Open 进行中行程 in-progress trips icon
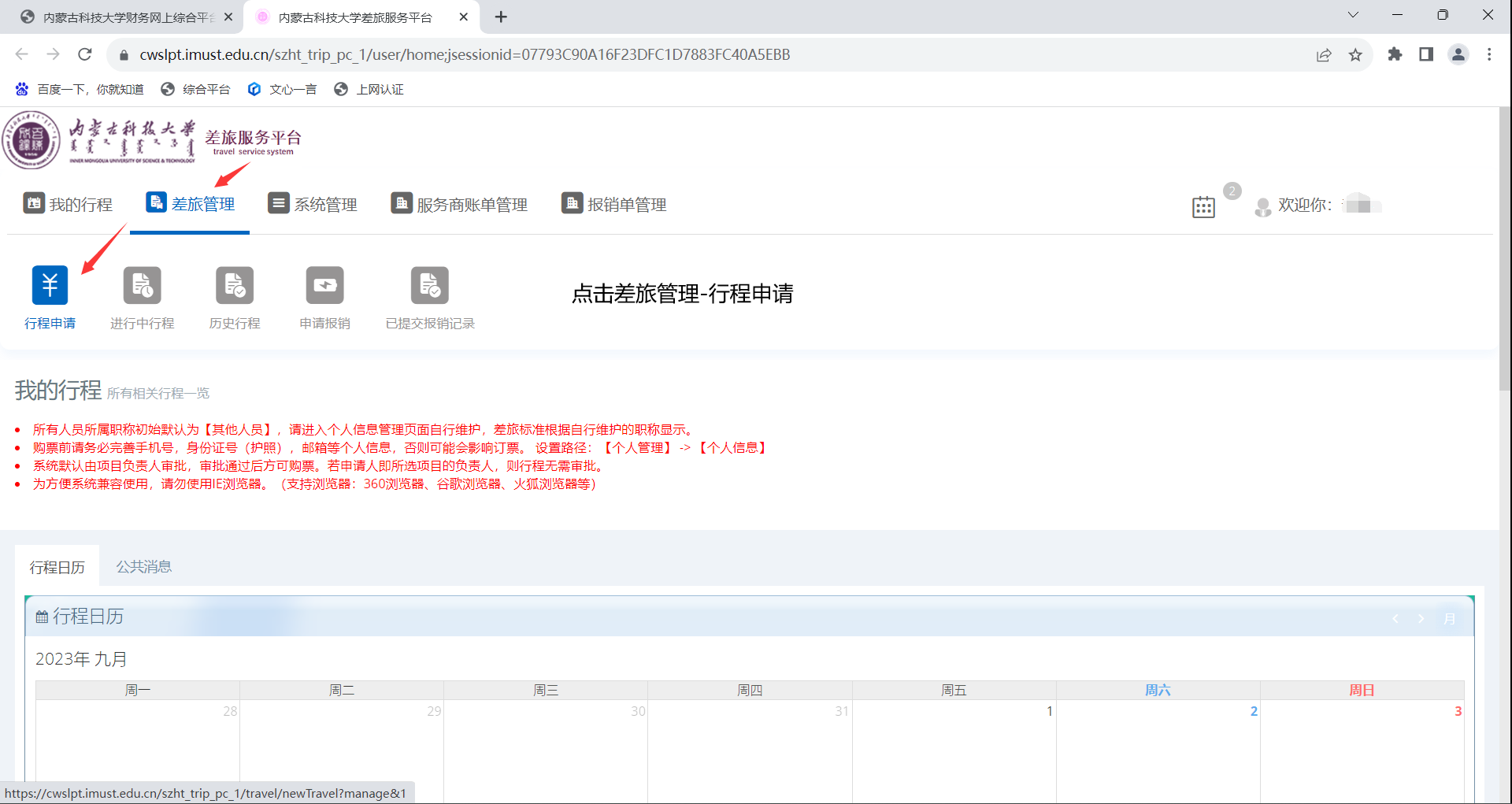The image size is (1512, 804). [x=142, y=285]
